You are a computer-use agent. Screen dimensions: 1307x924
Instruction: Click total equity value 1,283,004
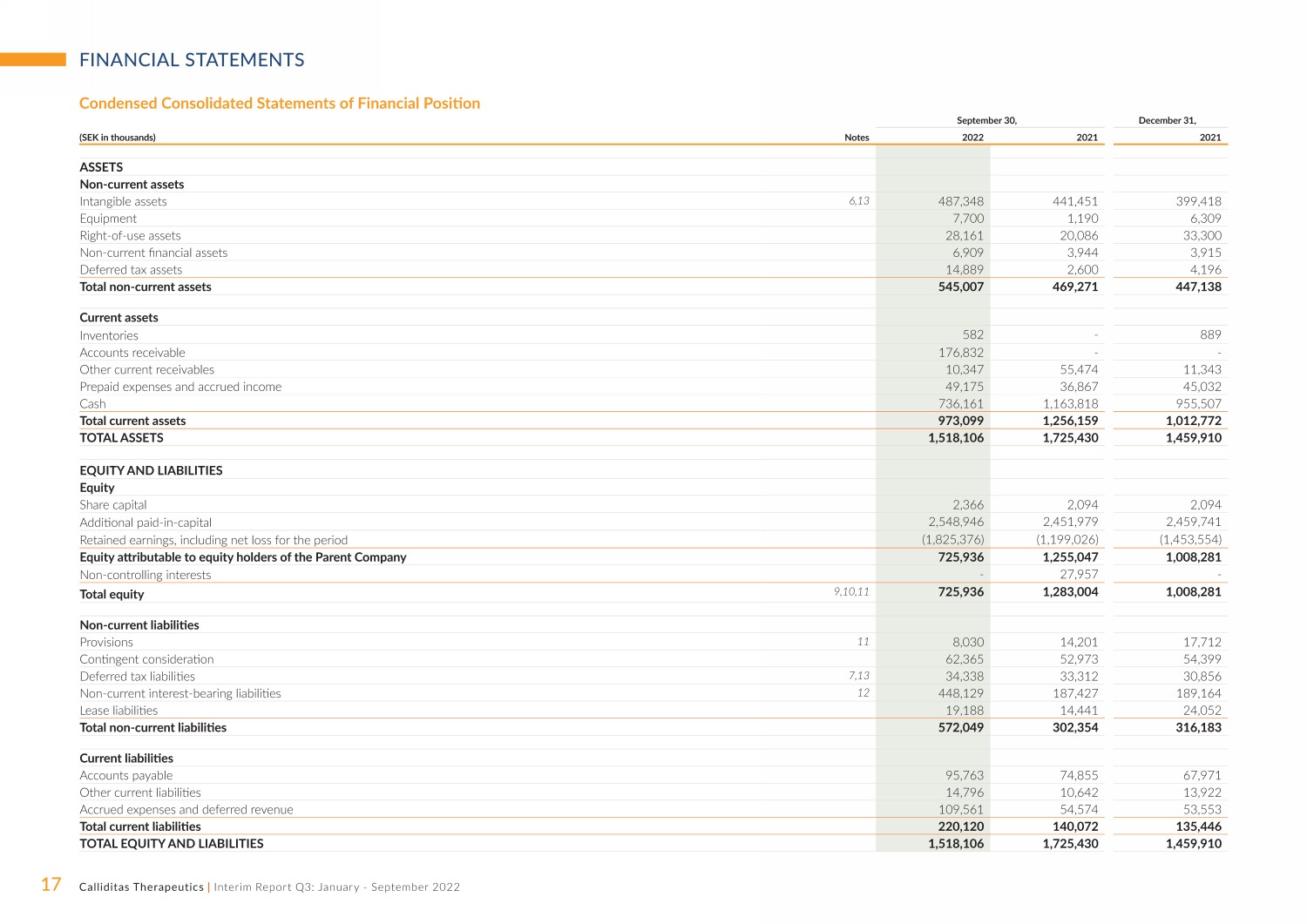click(x=1071, y=592)
